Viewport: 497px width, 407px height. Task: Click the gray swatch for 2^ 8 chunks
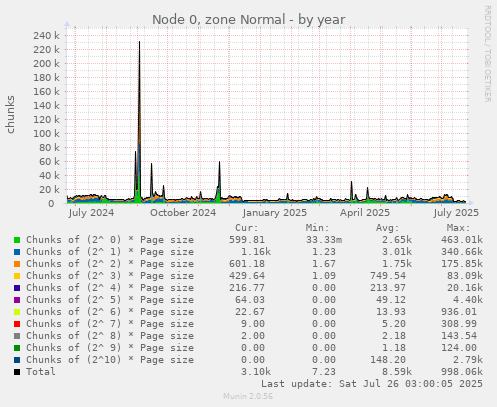point(17,336)
